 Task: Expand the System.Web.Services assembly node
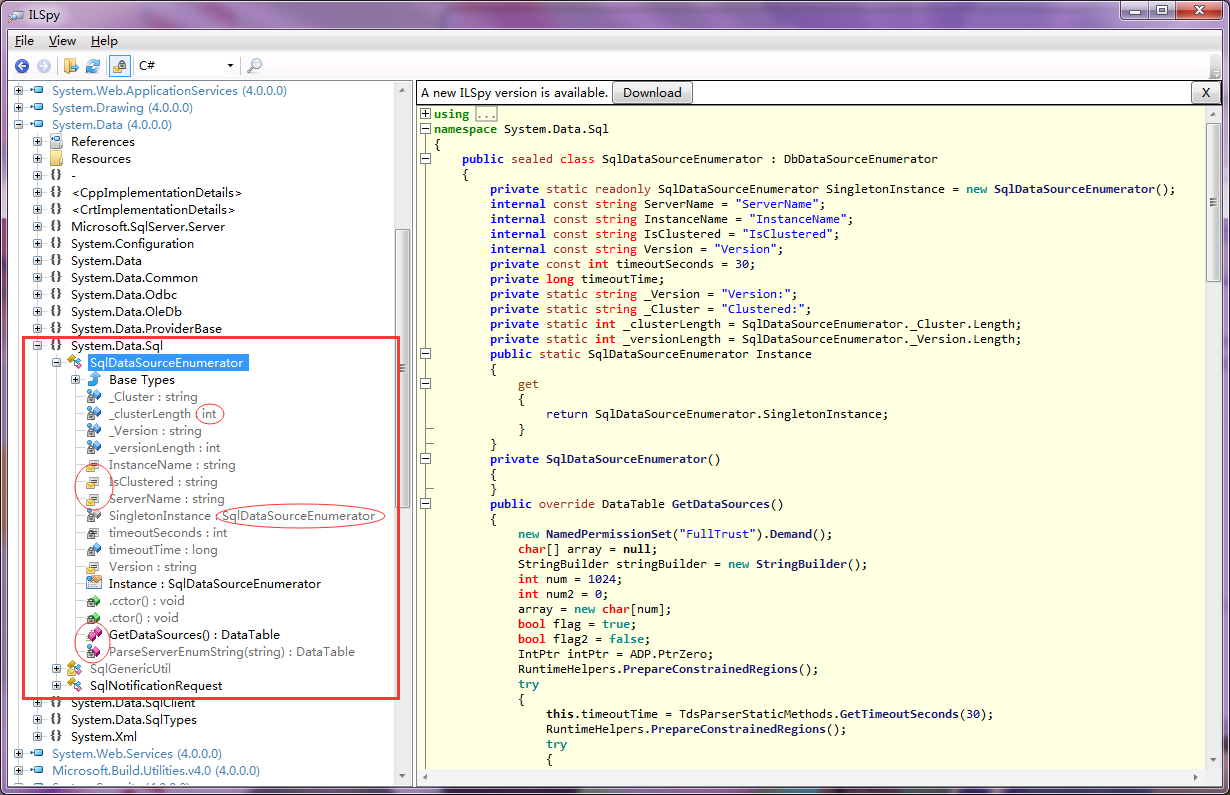18,753
